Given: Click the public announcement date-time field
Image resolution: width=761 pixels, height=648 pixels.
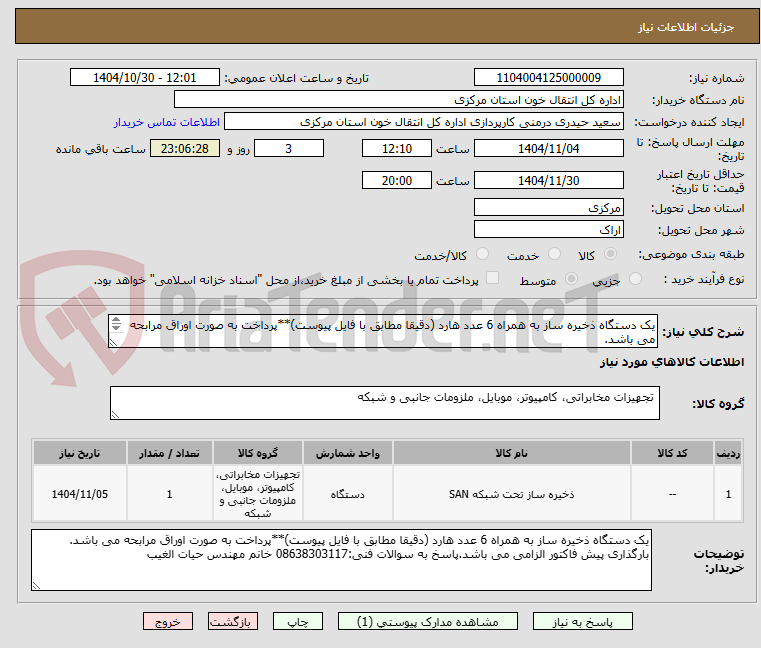Looking at the screenshot, I should tap(145, 78).
